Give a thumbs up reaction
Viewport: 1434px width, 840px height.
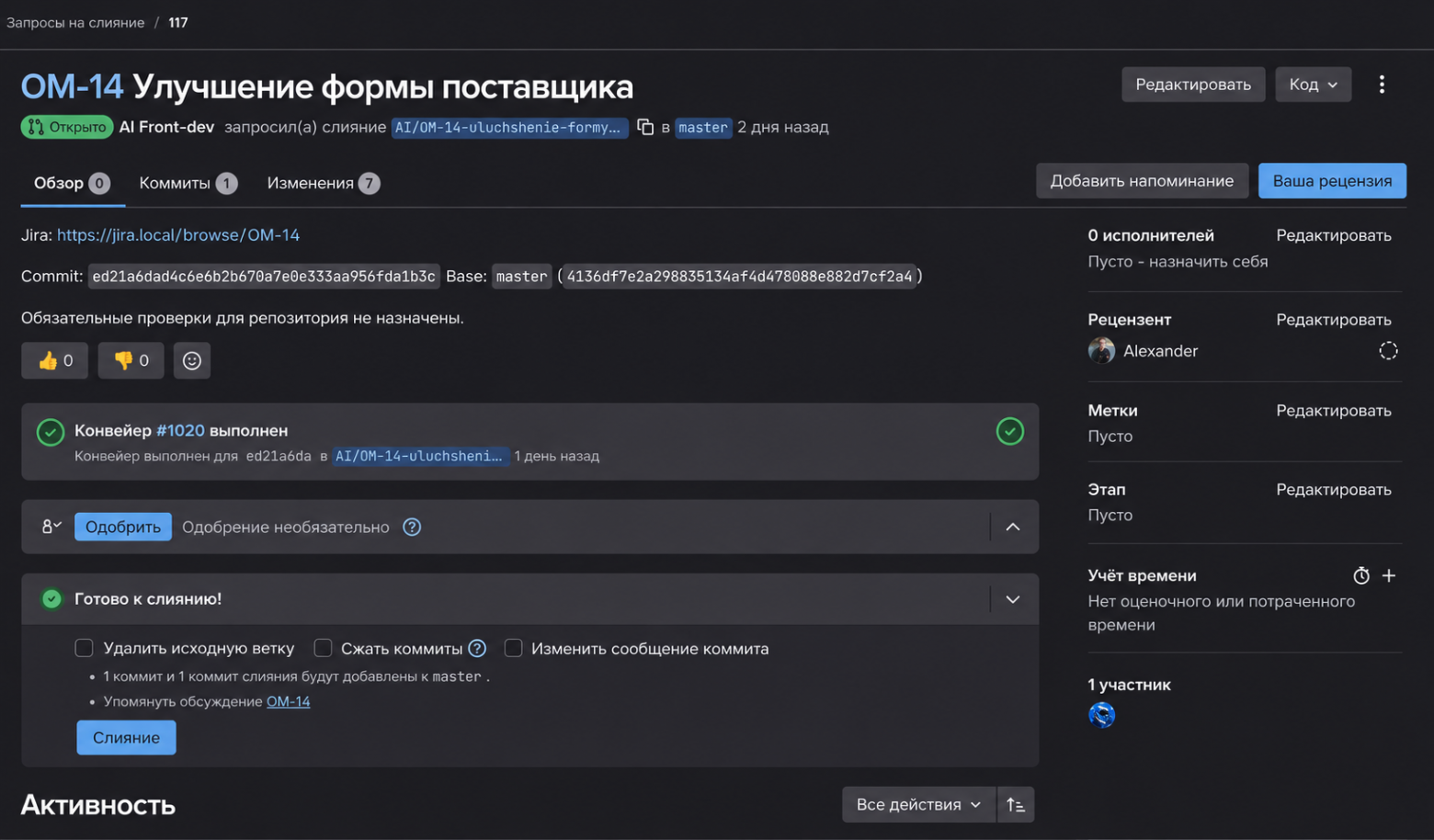click(55, 360)
